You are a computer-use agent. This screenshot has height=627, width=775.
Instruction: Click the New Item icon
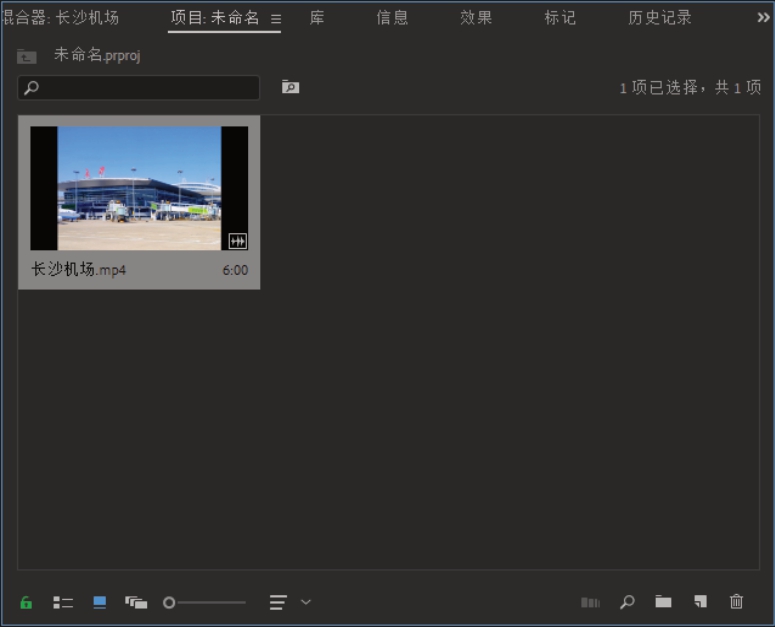700,601
